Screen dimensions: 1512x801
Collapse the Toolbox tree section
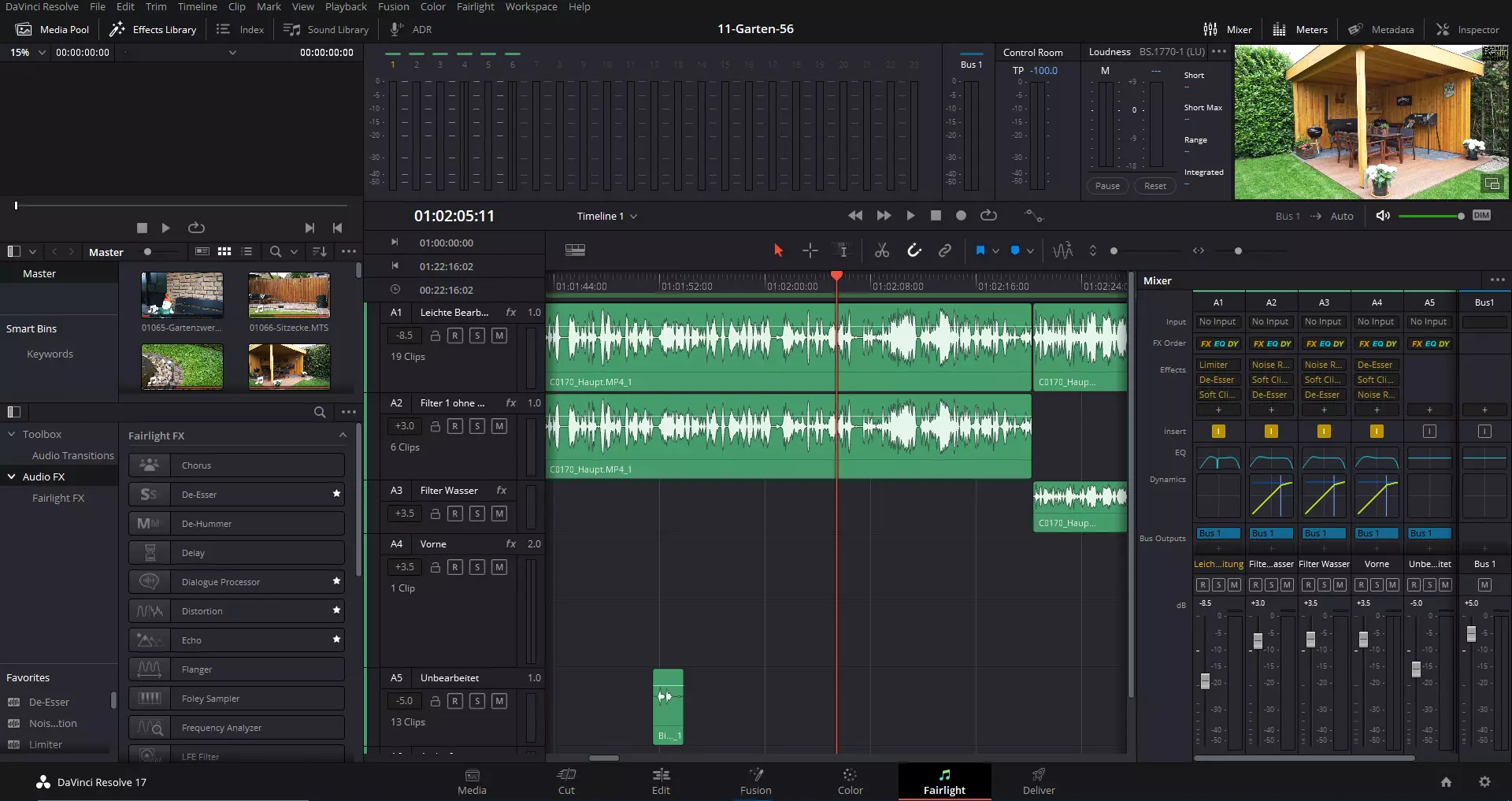[12, 434]
